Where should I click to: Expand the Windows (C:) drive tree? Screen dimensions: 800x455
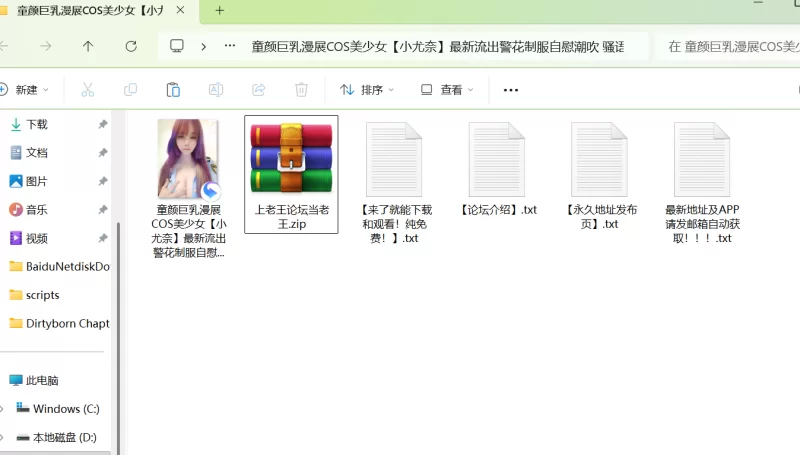tap(2, 409)
